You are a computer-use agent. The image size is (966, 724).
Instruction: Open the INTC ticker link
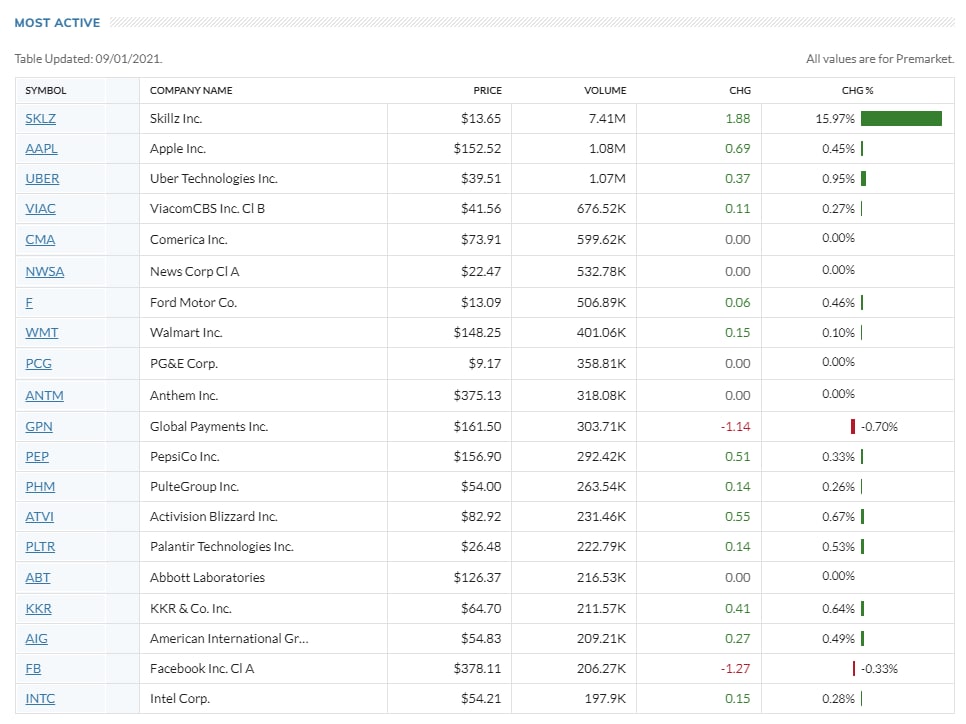[40, 699]
